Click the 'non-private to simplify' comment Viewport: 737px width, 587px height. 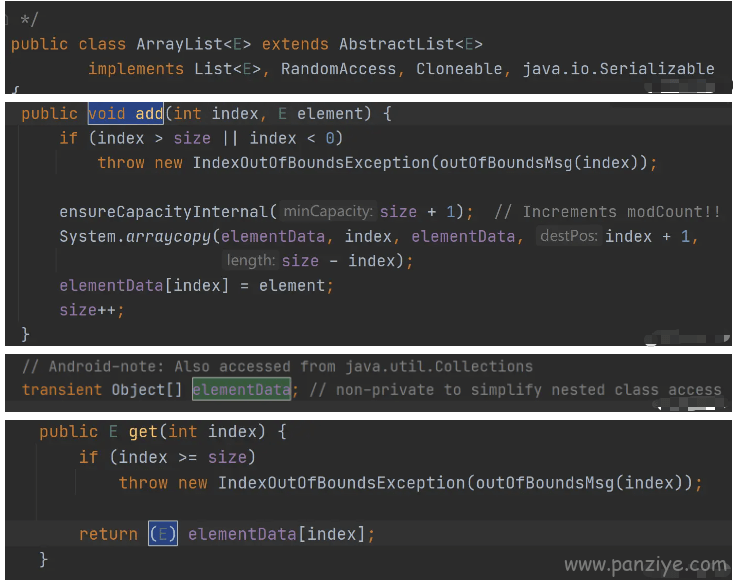515,390
